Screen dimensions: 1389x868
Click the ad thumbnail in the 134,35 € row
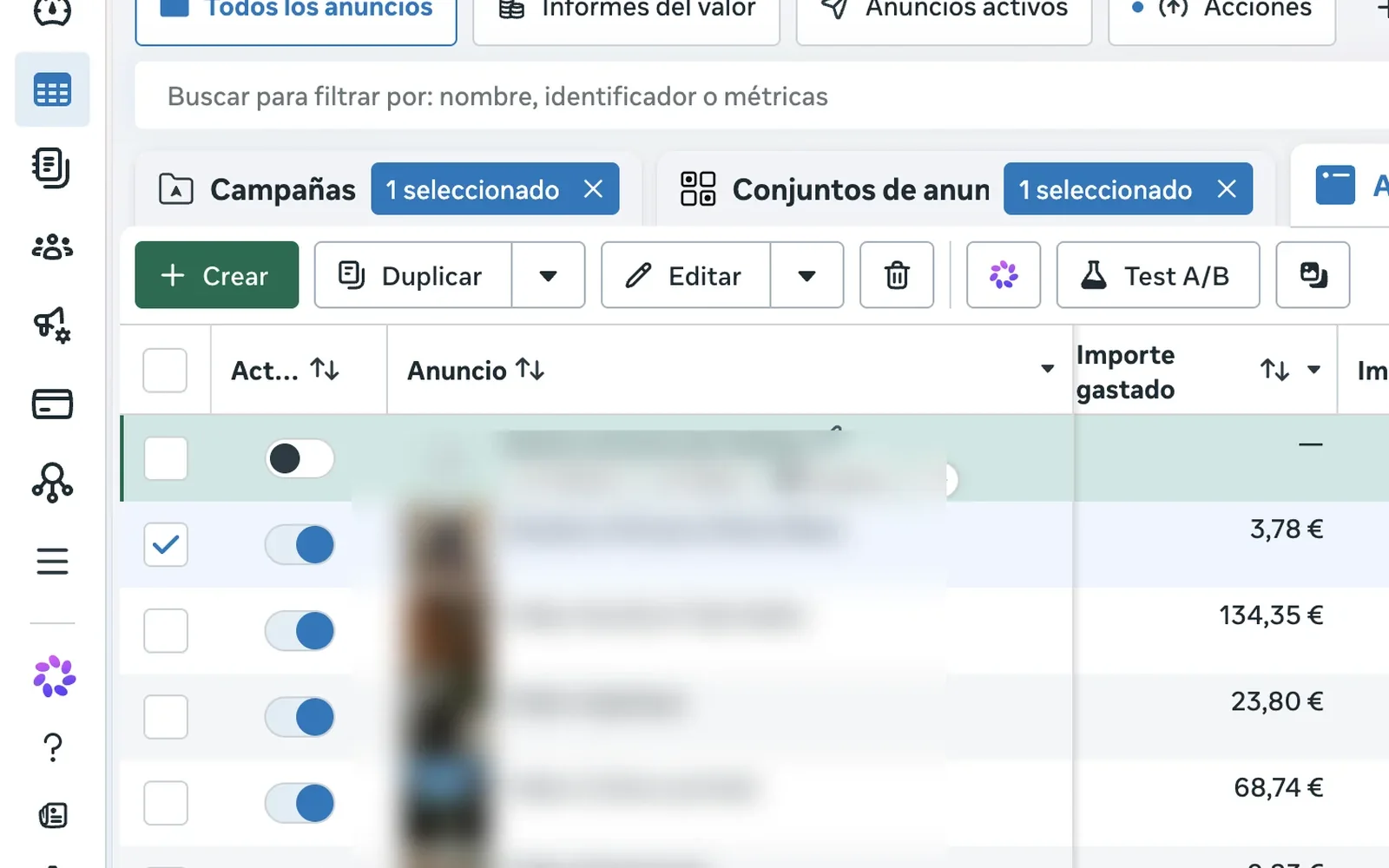point(447,629)
